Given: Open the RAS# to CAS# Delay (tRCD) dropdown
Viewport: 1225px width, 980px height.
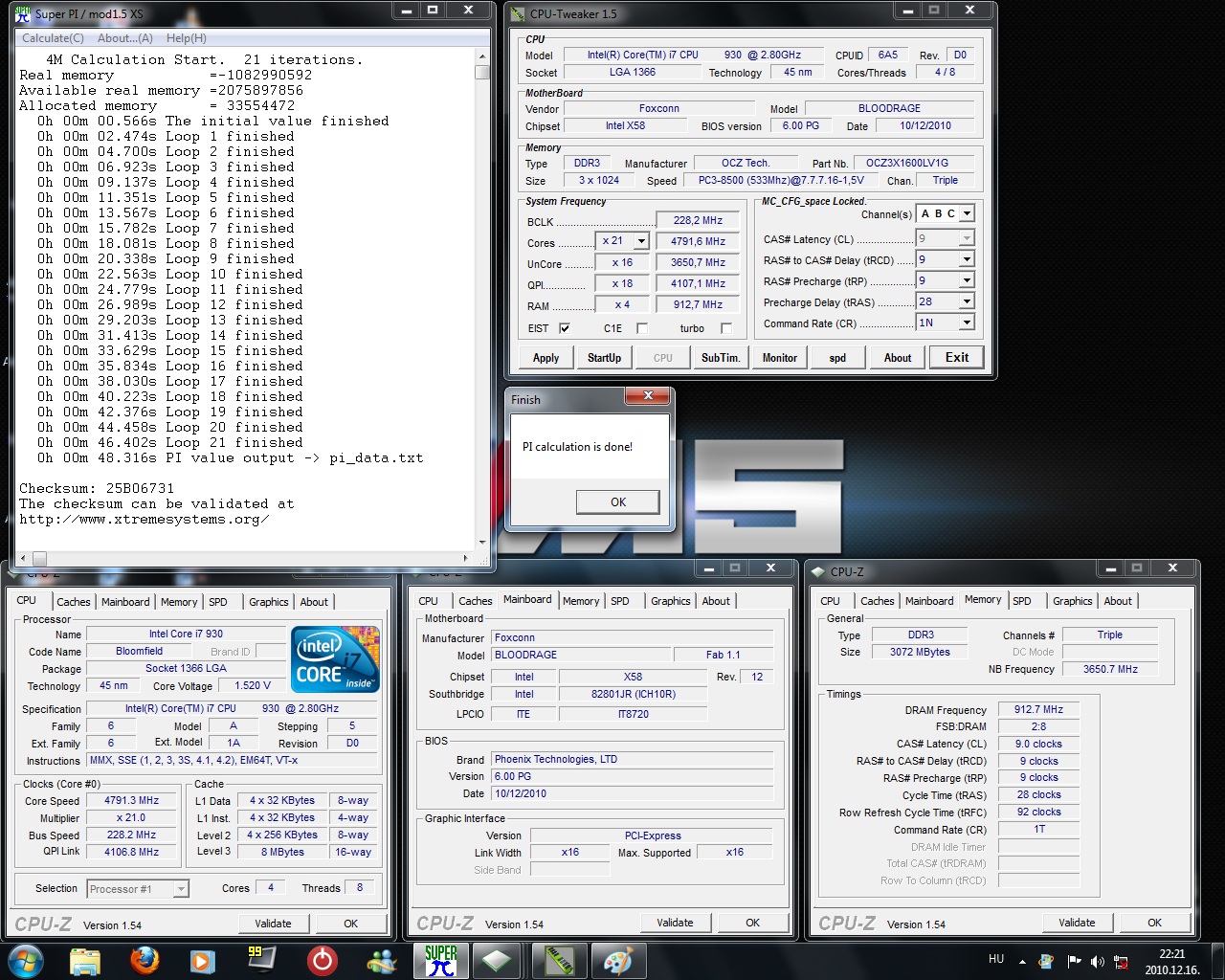Looking at the screenshot, I should click(x=966, y=259).
